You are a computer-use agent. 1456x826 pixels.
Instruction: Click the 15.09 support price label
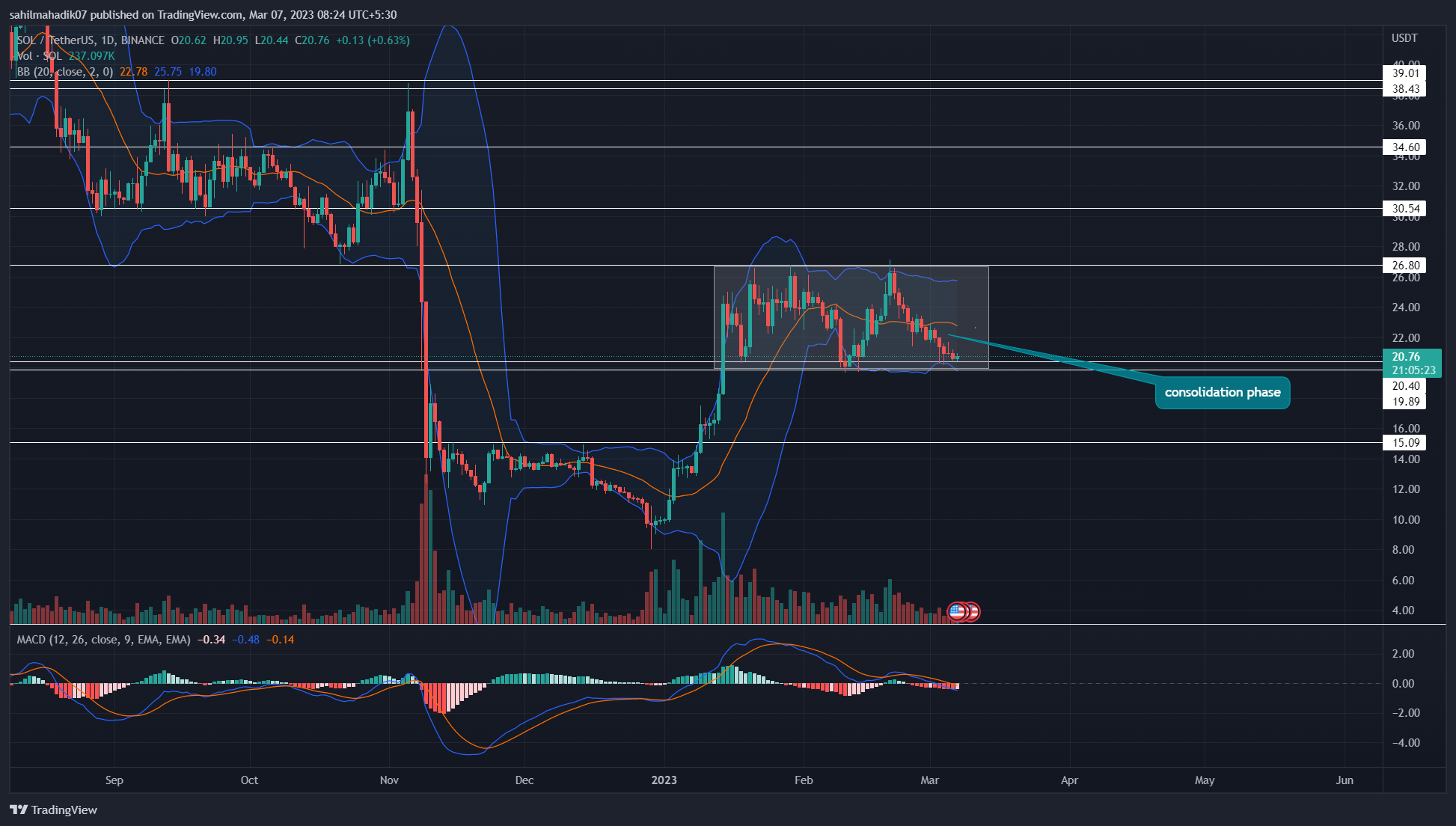1405,443
